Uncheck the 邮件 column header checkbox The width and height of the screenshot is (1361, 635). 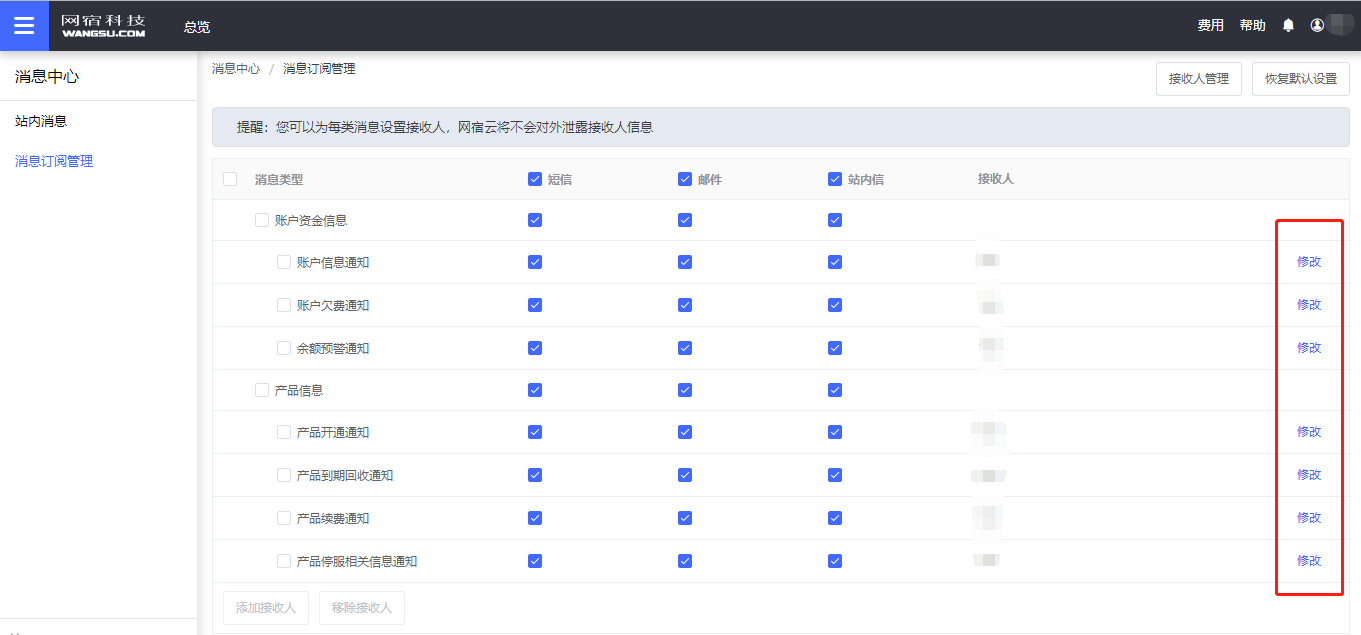685,180
